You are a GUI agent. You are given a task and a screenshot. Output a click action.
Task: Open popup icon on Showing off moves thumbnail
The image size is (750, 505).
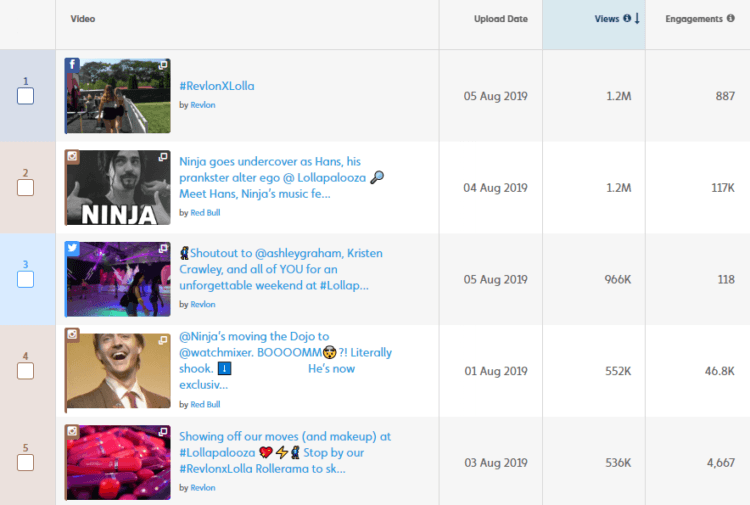pyautogui.click(x=163, y=432)
